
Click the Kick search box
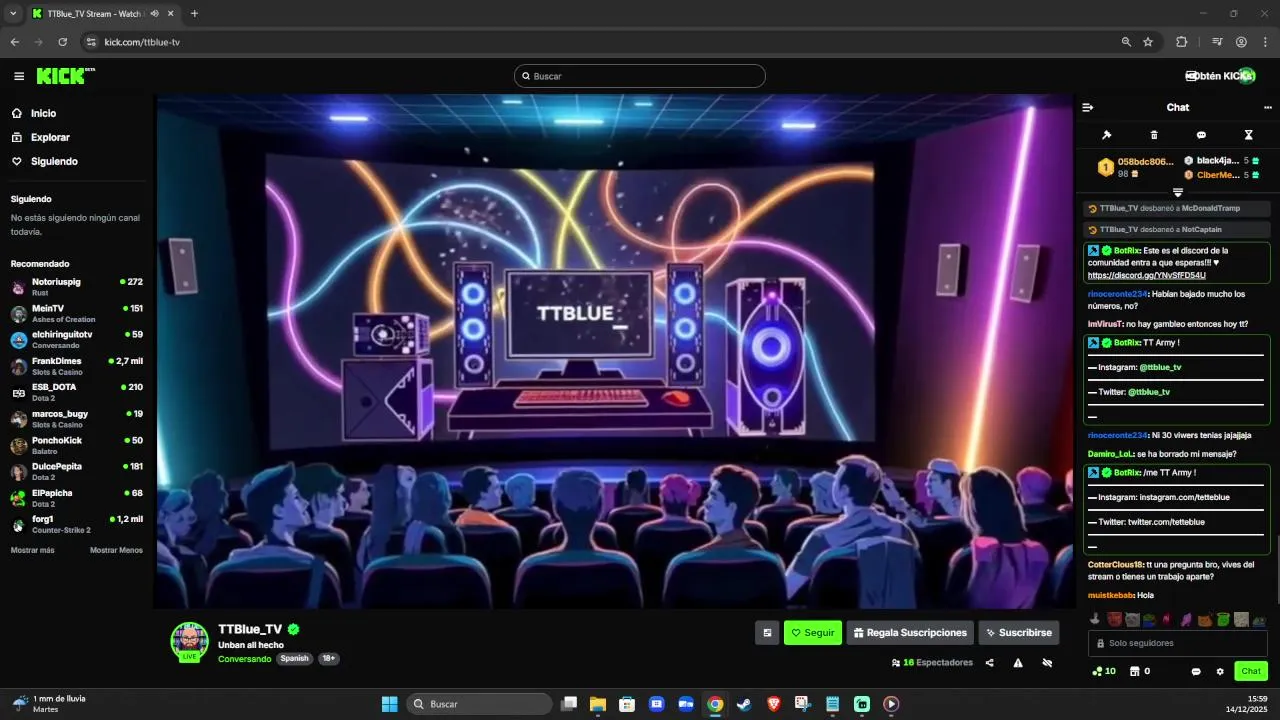click(640, 76)
